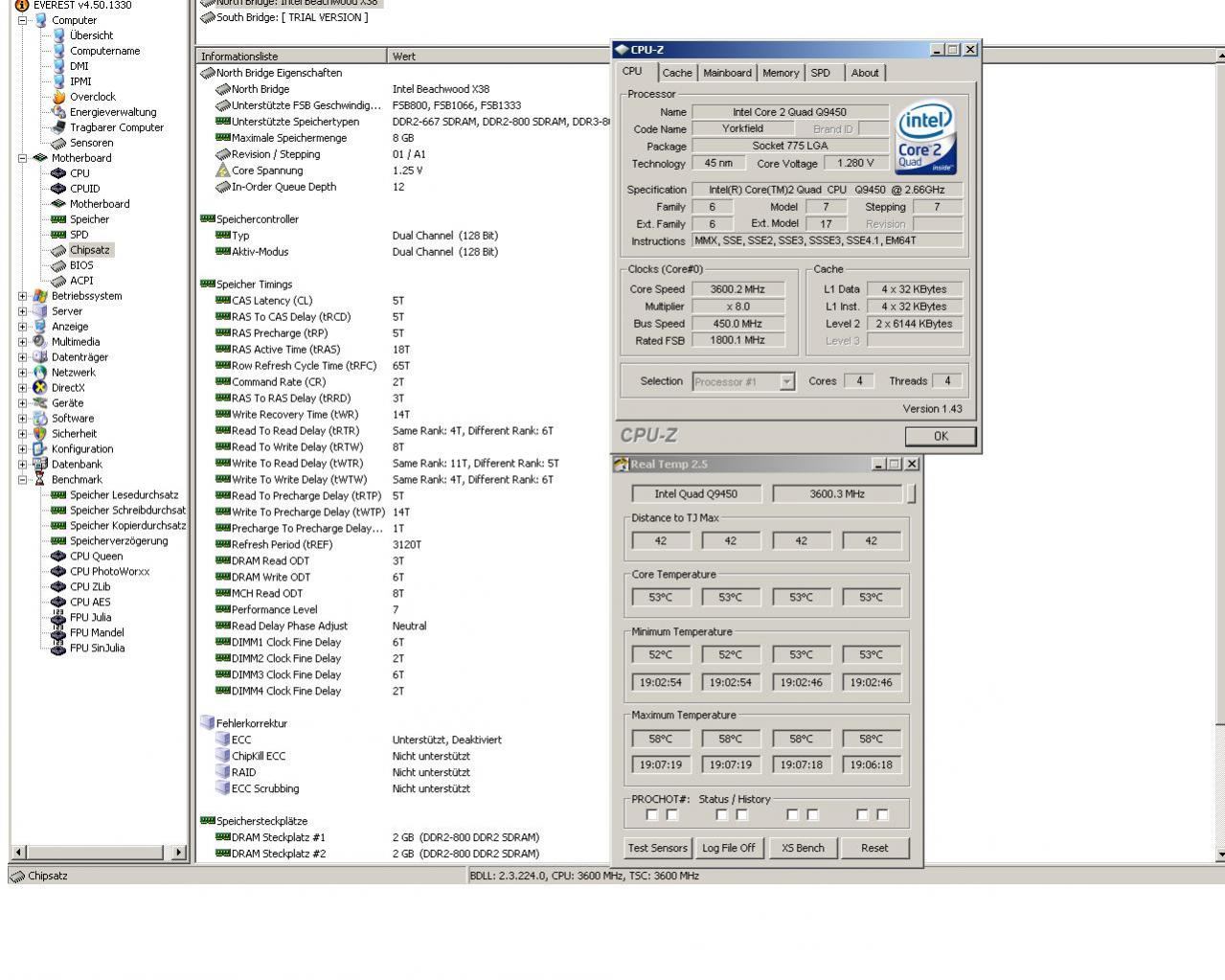Viewport: 1225px width, 980px height.
Task: Expand the Datenträger tree node
Action: 23,357
